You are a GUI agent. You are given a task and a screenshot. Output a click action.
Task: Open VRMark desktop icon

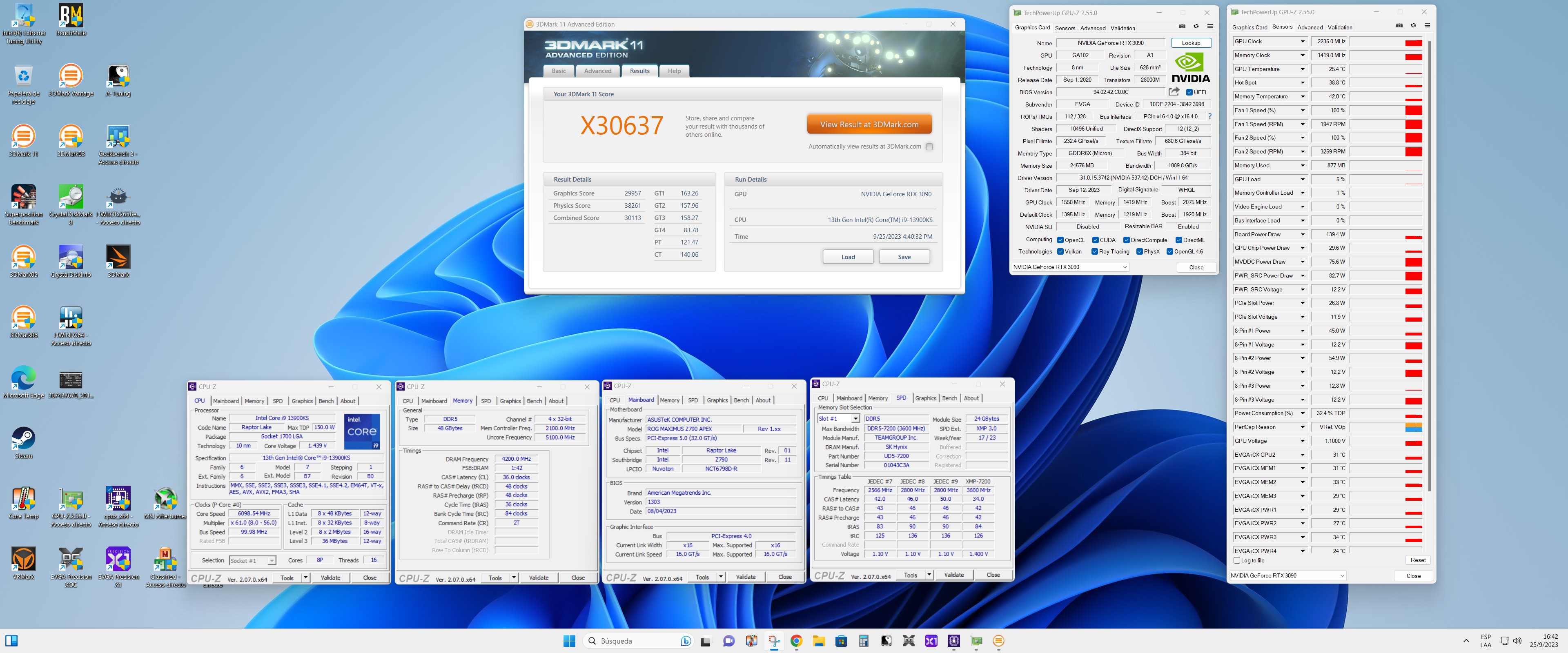24,563
